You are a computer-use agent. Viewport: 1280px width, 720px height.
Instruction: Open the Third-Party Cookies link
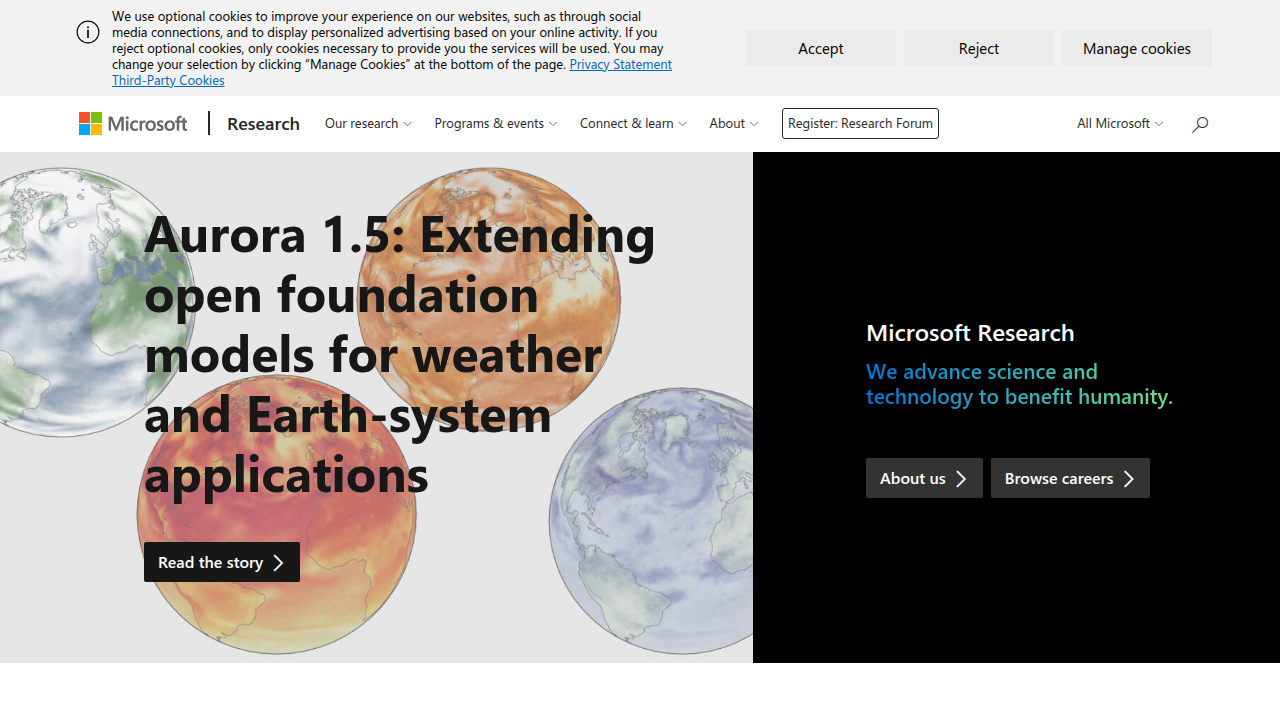pos(168,80)
